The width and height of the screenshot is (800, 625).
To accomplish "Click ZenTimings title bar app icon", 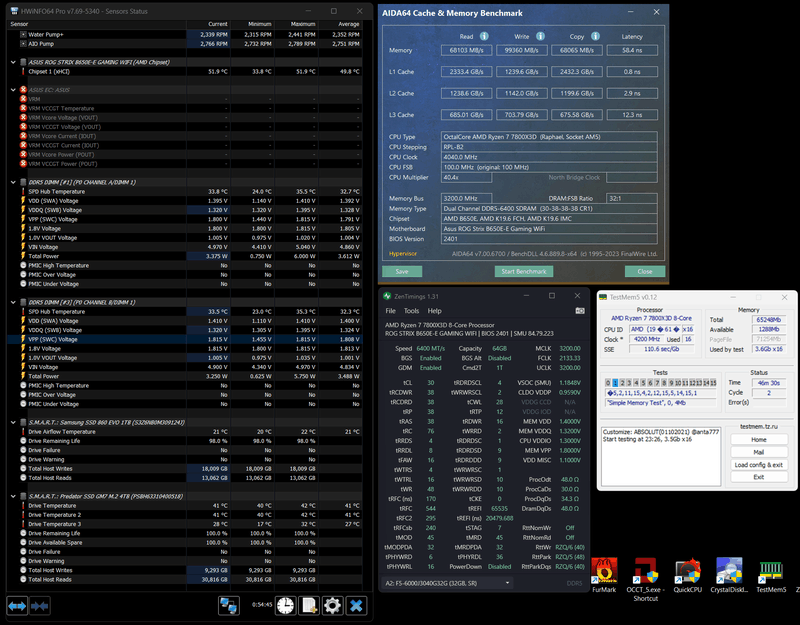I will click(387, 296).
